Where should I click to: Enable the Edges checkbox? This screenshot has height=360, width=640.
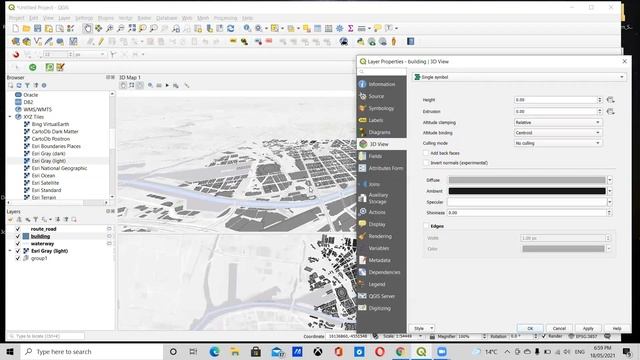click(x=426, y=226)
